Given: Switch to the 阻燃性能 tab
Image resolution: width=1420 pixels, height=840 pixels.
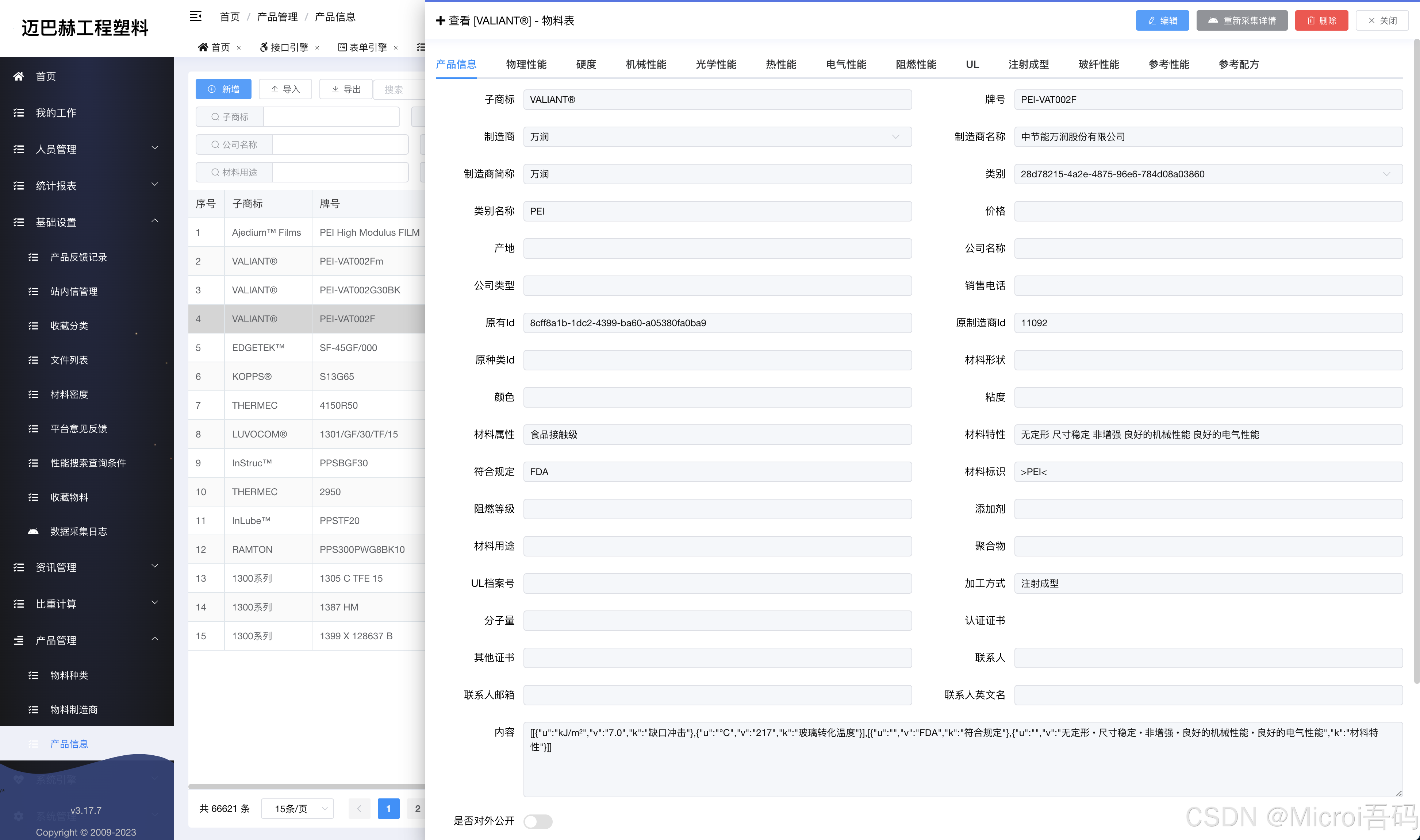Looking at the screenshot, I should (x=916, y=64).
